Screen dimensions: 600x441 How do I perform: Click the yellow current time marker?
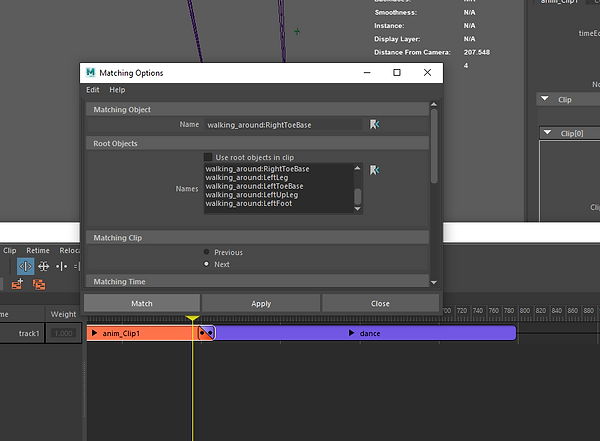tap(192, 318)
